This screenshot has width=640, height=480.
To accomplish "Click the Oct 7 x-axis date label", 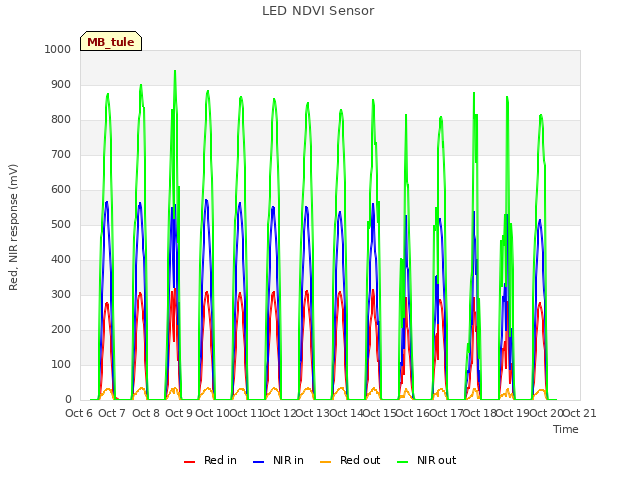I will 112,413.
